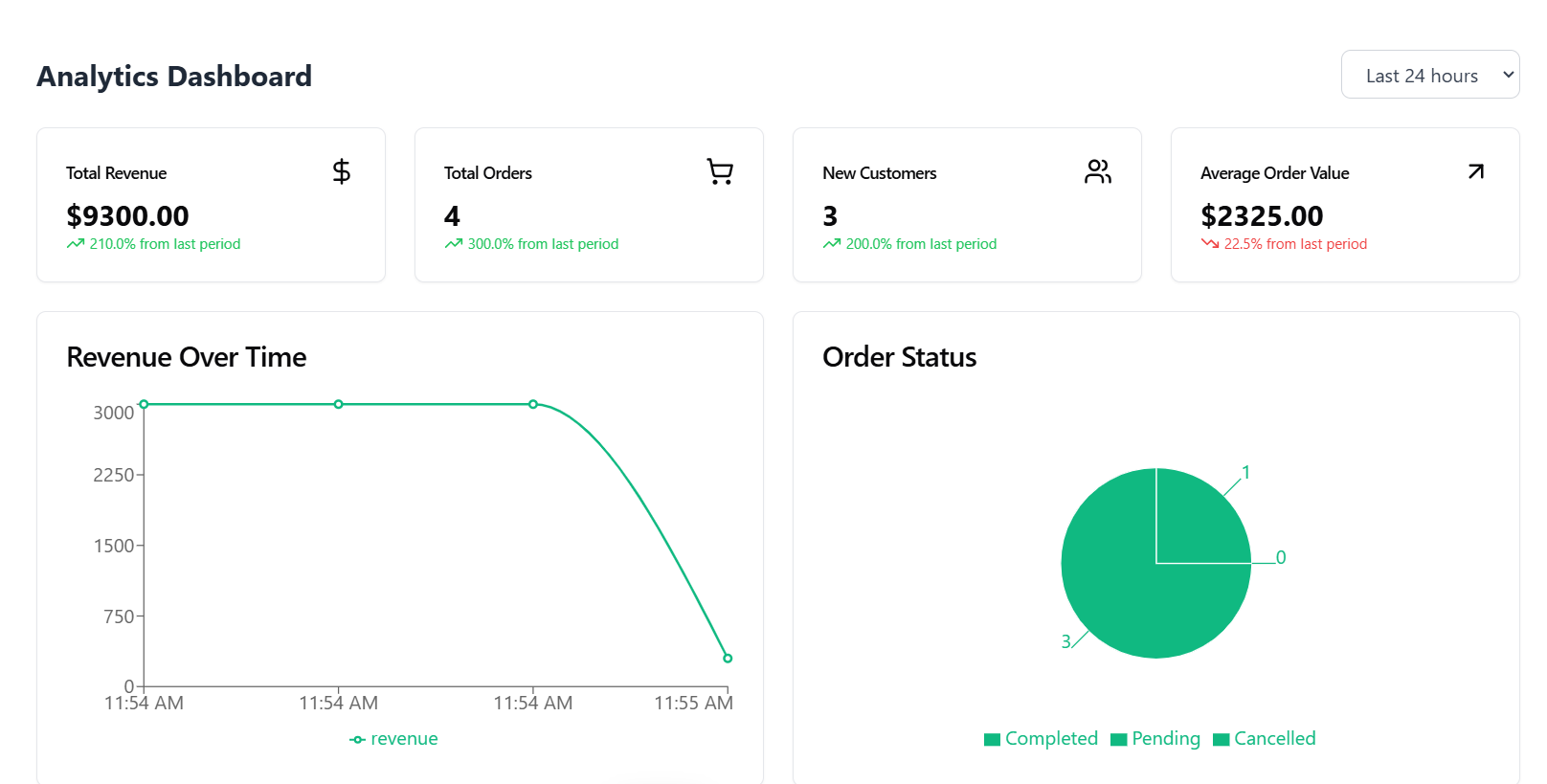Click the revenue legend marker icon
This screenshot has height=784, width=1547.
click(x=357, y=740)
